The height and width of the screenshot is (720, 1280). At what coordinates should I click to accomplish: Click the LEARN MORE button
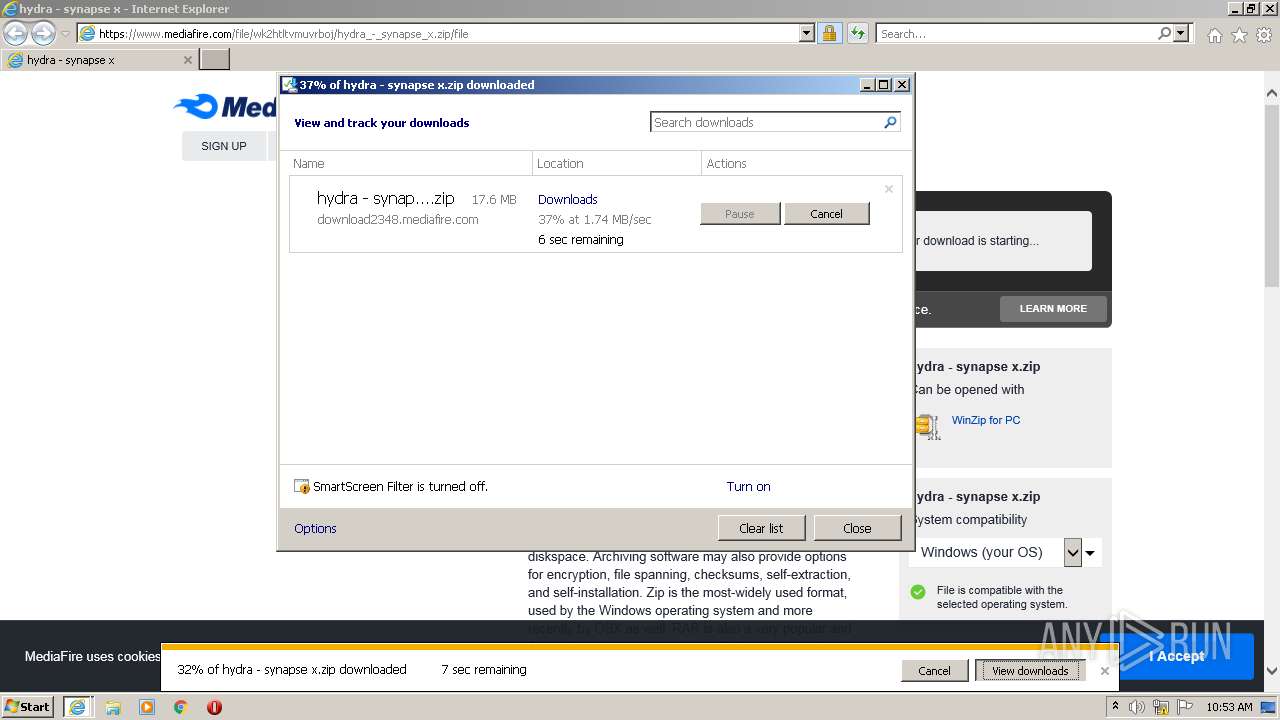[x=1053, y=308]
